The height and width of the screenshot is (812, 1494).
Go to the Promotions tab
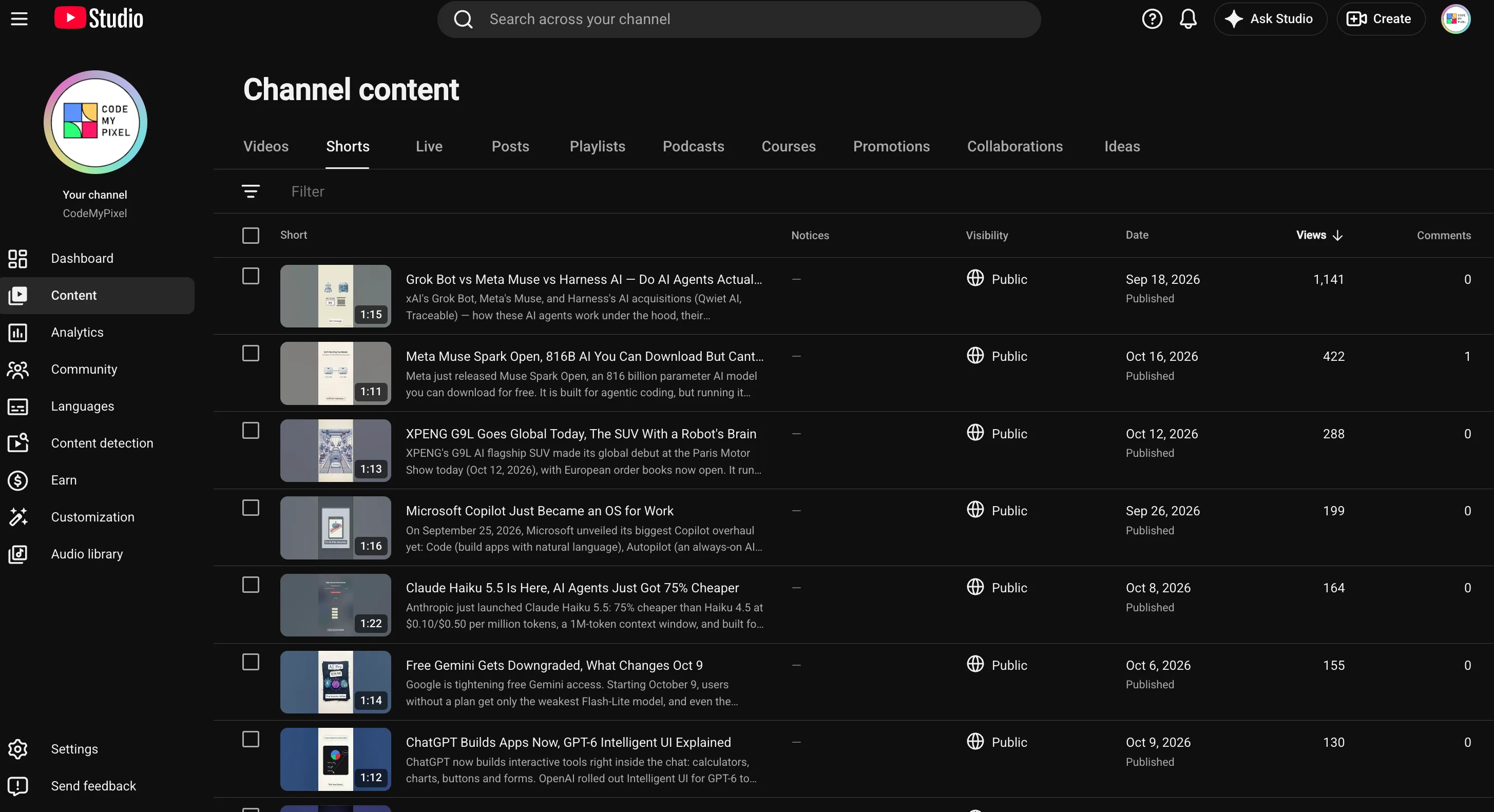coord(891,146)
